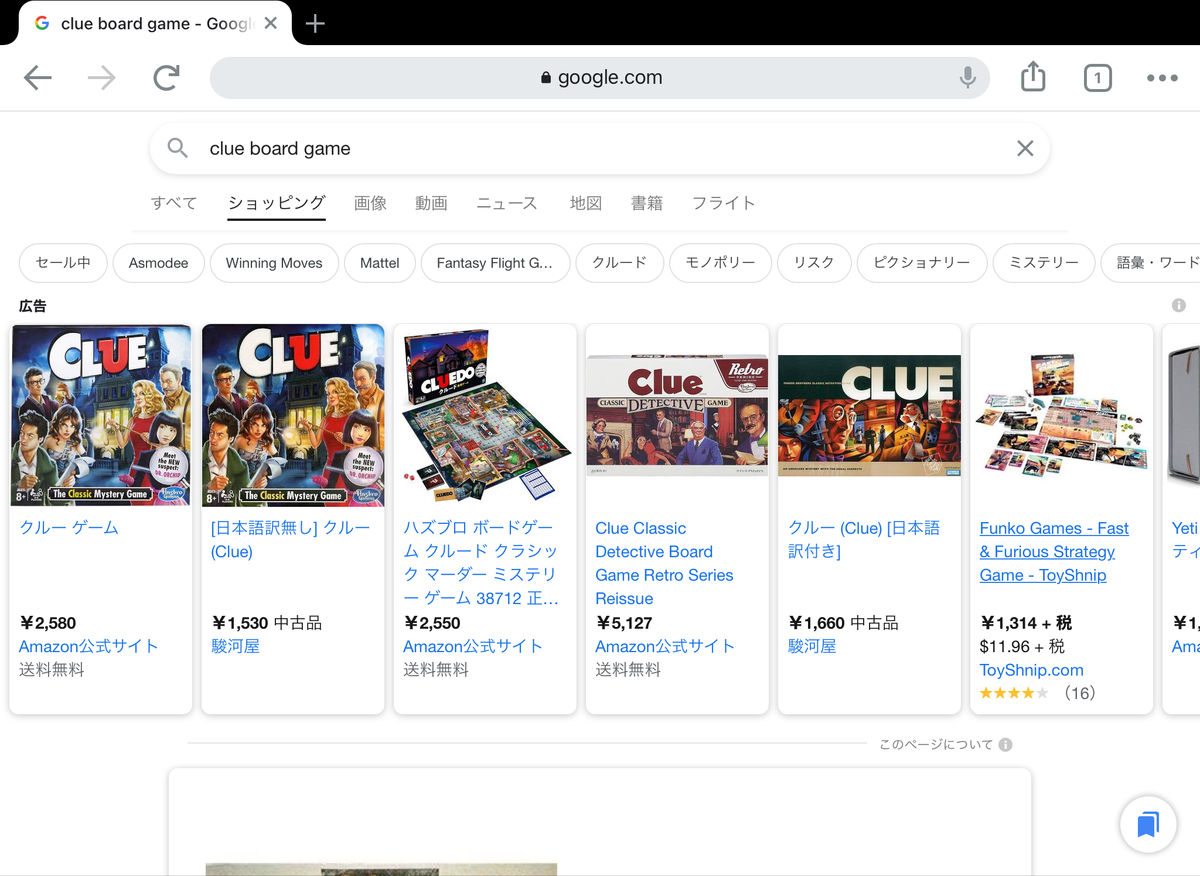
Task: Click the info icon next to 広告 row
Action: pyautogui.click(x=1179, y=305)
